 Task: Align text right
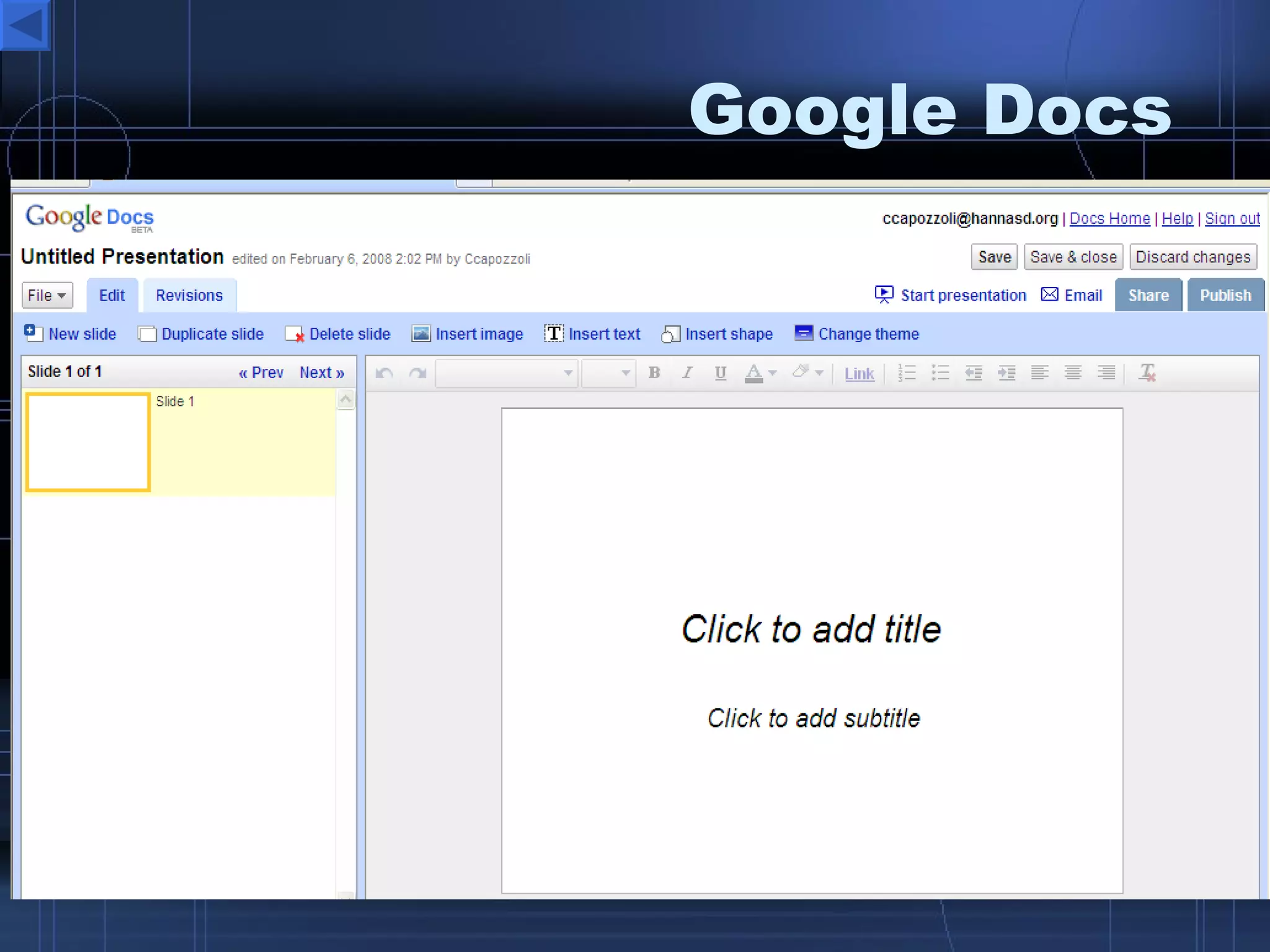tap(1106, 372)
